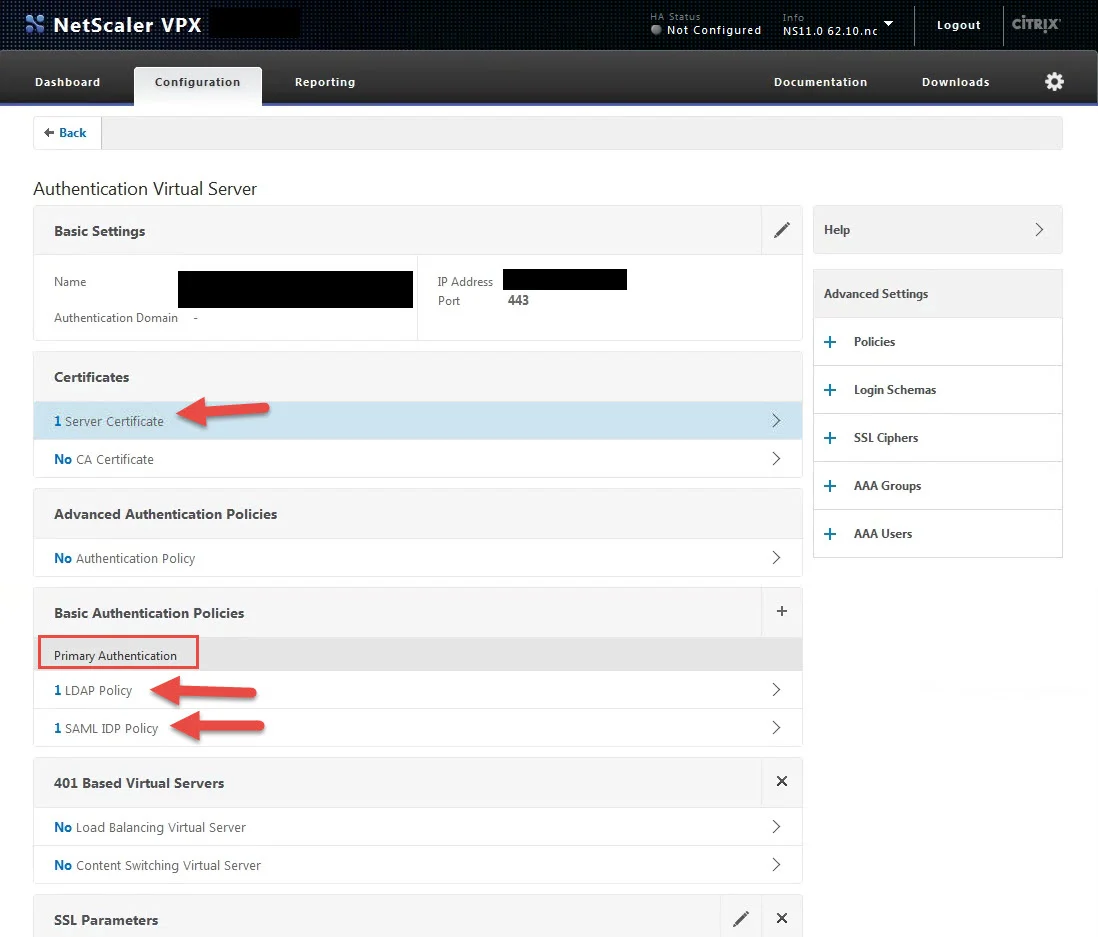Go Back to the previous page

click(66, 133)
